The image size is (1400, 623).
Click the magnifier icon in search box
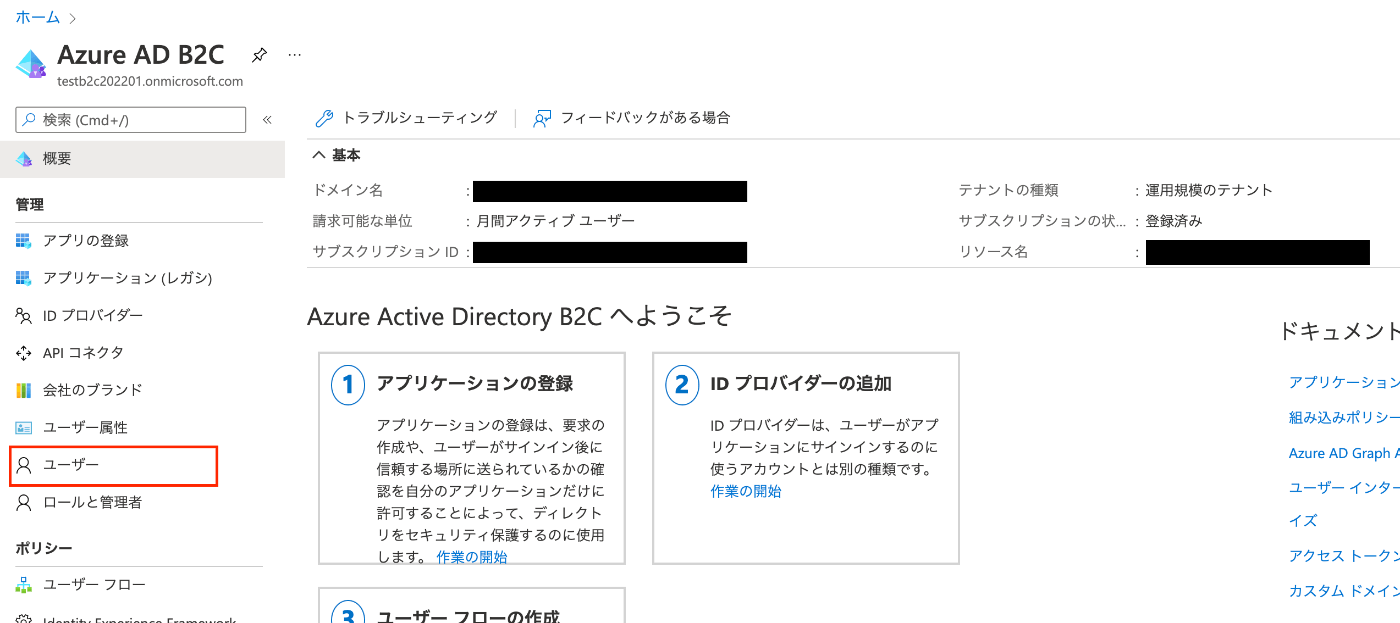click(x=29, y=120)
